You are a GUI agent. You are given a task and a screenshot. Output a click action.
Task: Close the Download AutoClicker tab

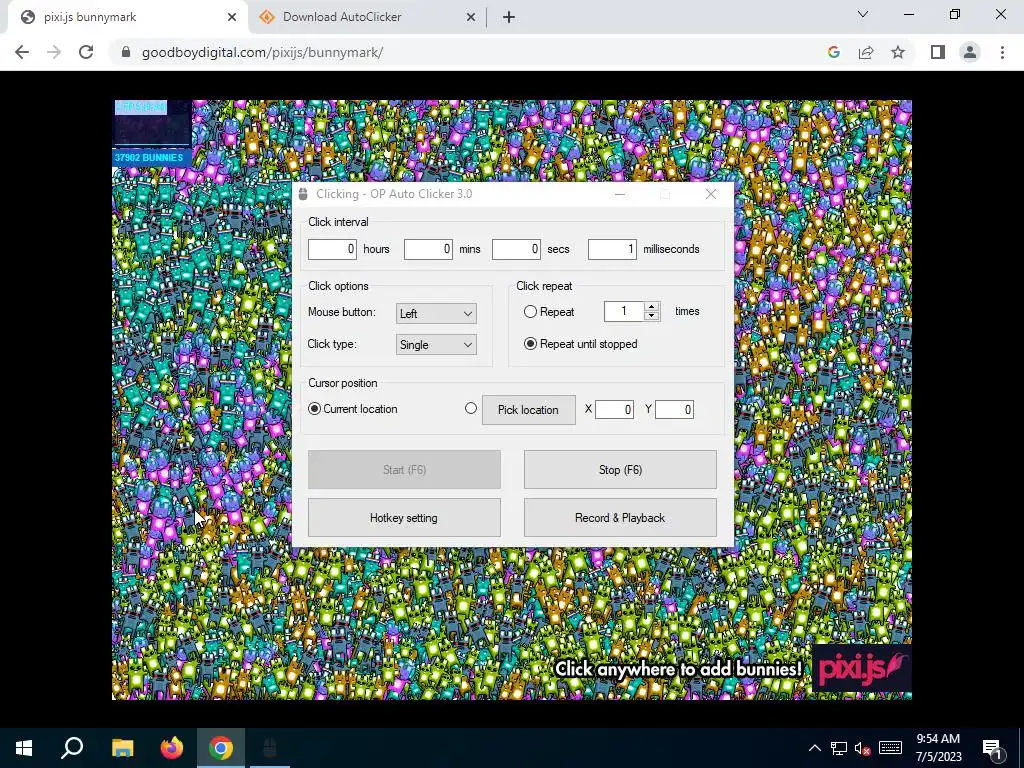point(471,17)
